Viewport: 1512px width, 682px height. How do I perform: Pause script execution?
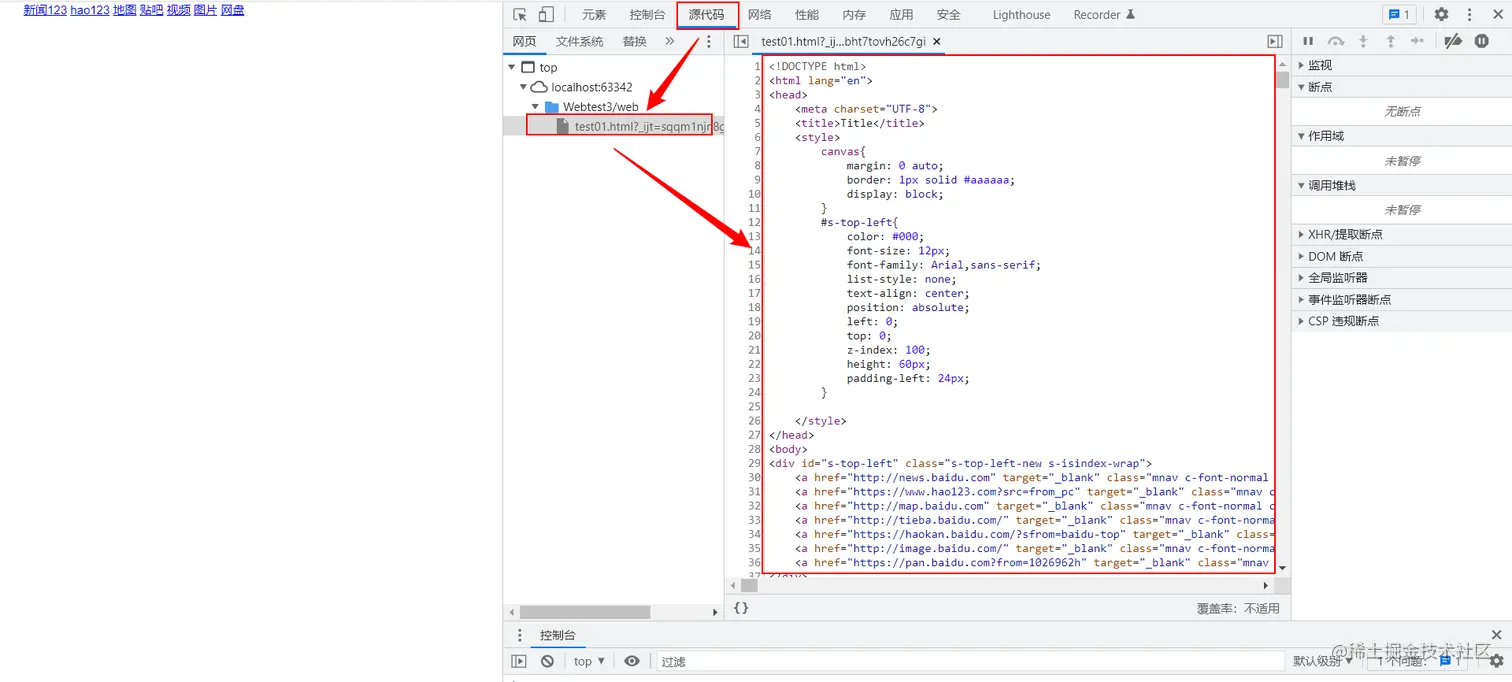(x=1308, y=41)
